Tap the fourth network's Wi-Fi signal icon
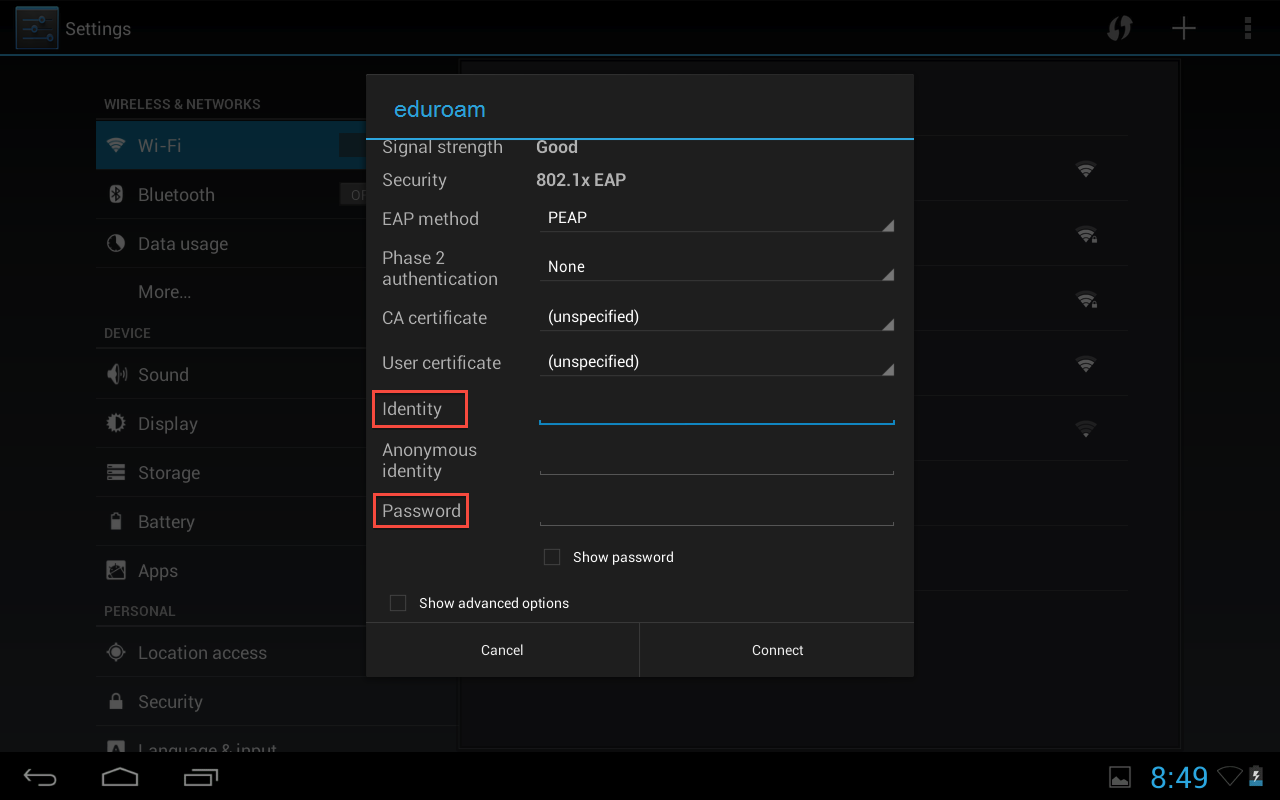 click(1086, 364)
